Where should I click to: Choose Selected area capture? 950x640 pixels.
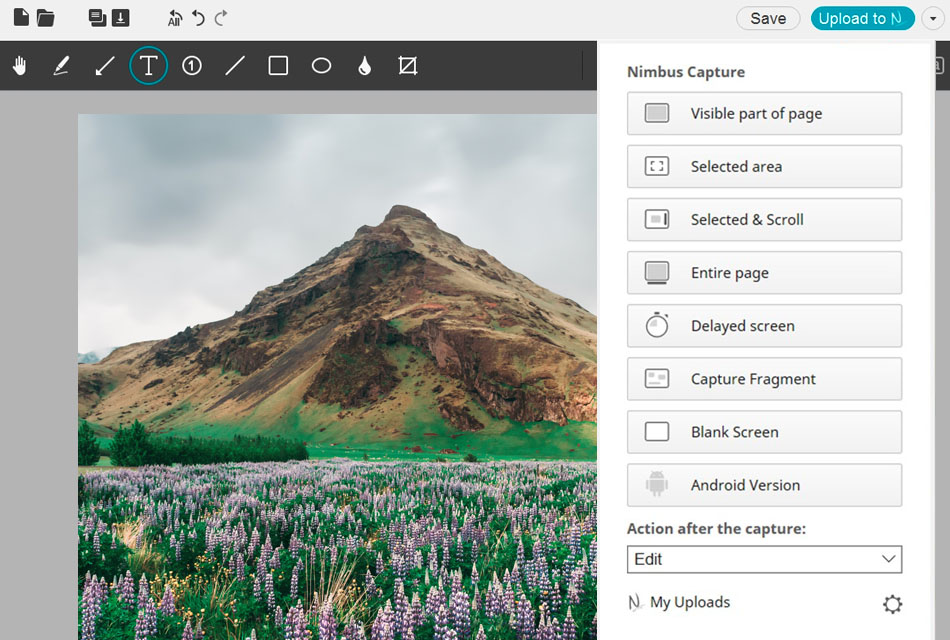764,166
